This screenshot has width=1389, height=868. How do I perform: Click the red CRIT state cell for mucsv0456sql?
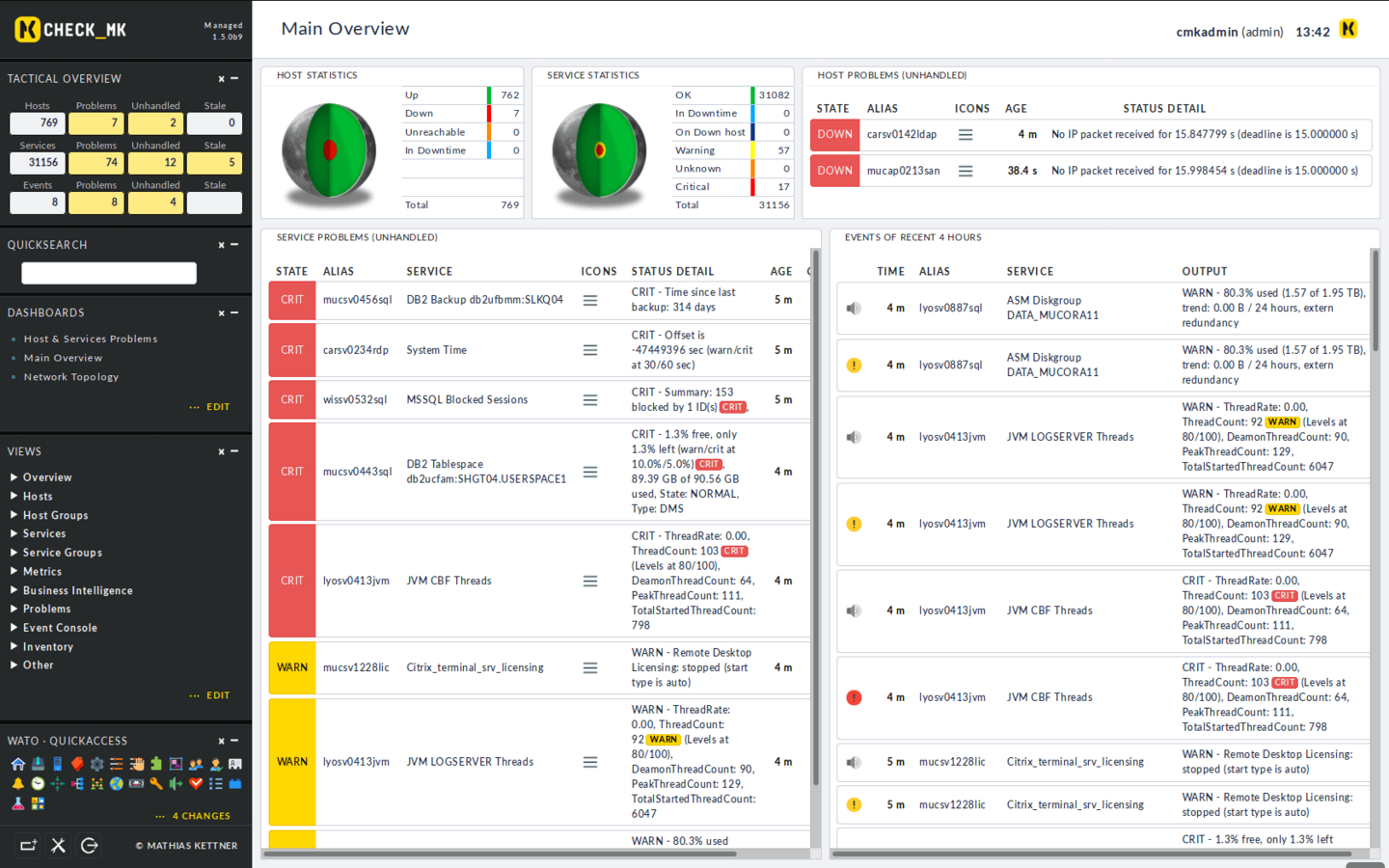pyautogui.click(x=292, y=300)
